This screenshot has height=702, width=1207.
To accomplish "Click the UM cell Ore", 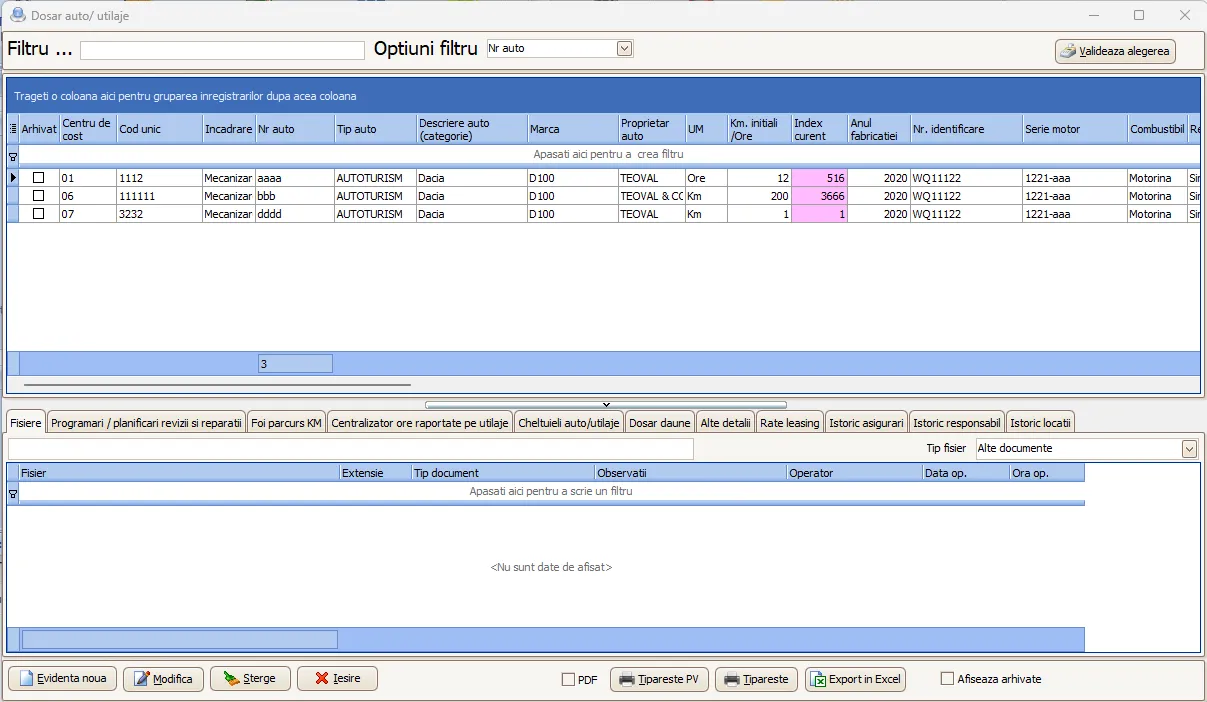I will [705, 178].
